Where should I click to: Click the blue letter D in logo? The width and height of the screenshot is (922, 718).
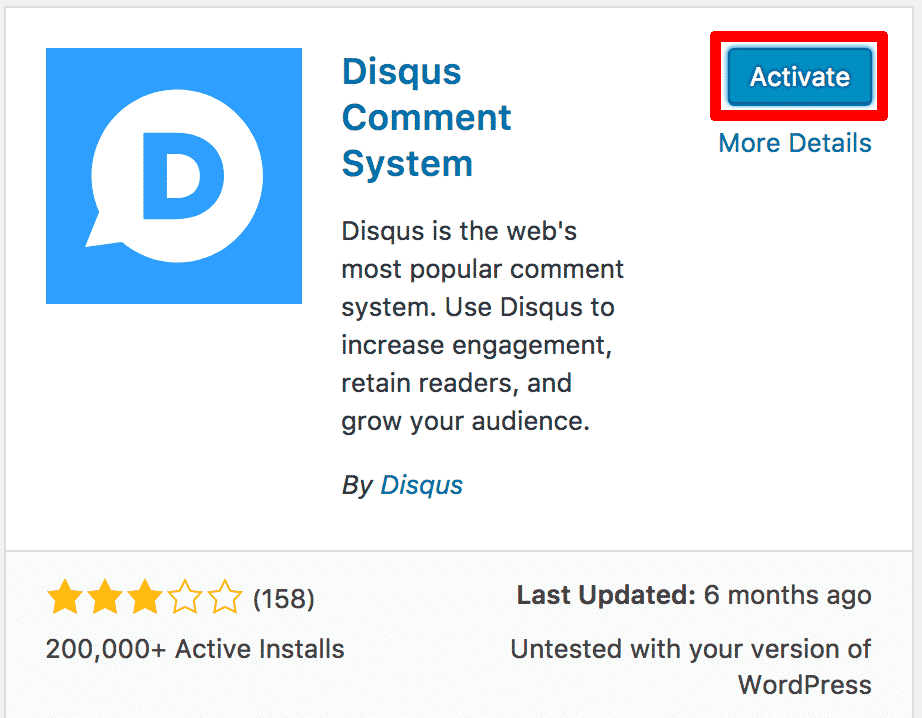point(183,176)
